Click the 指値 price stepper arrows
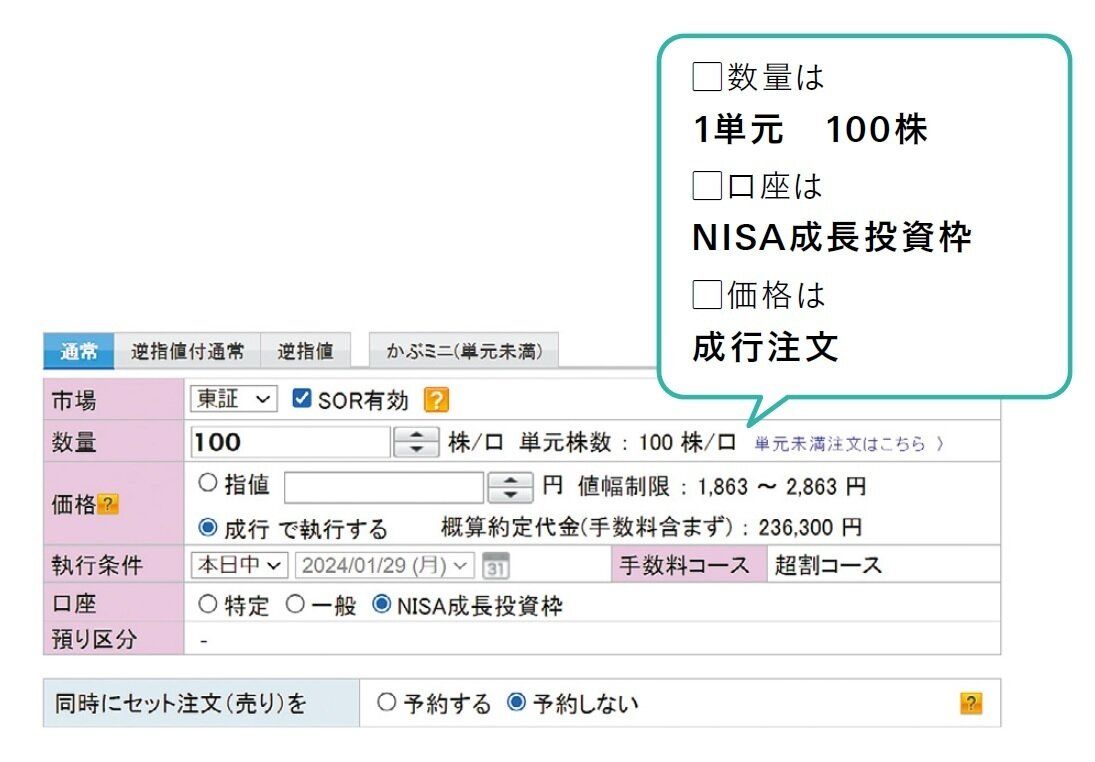This screenshot has height=762, width=1095. pos(510,487)
